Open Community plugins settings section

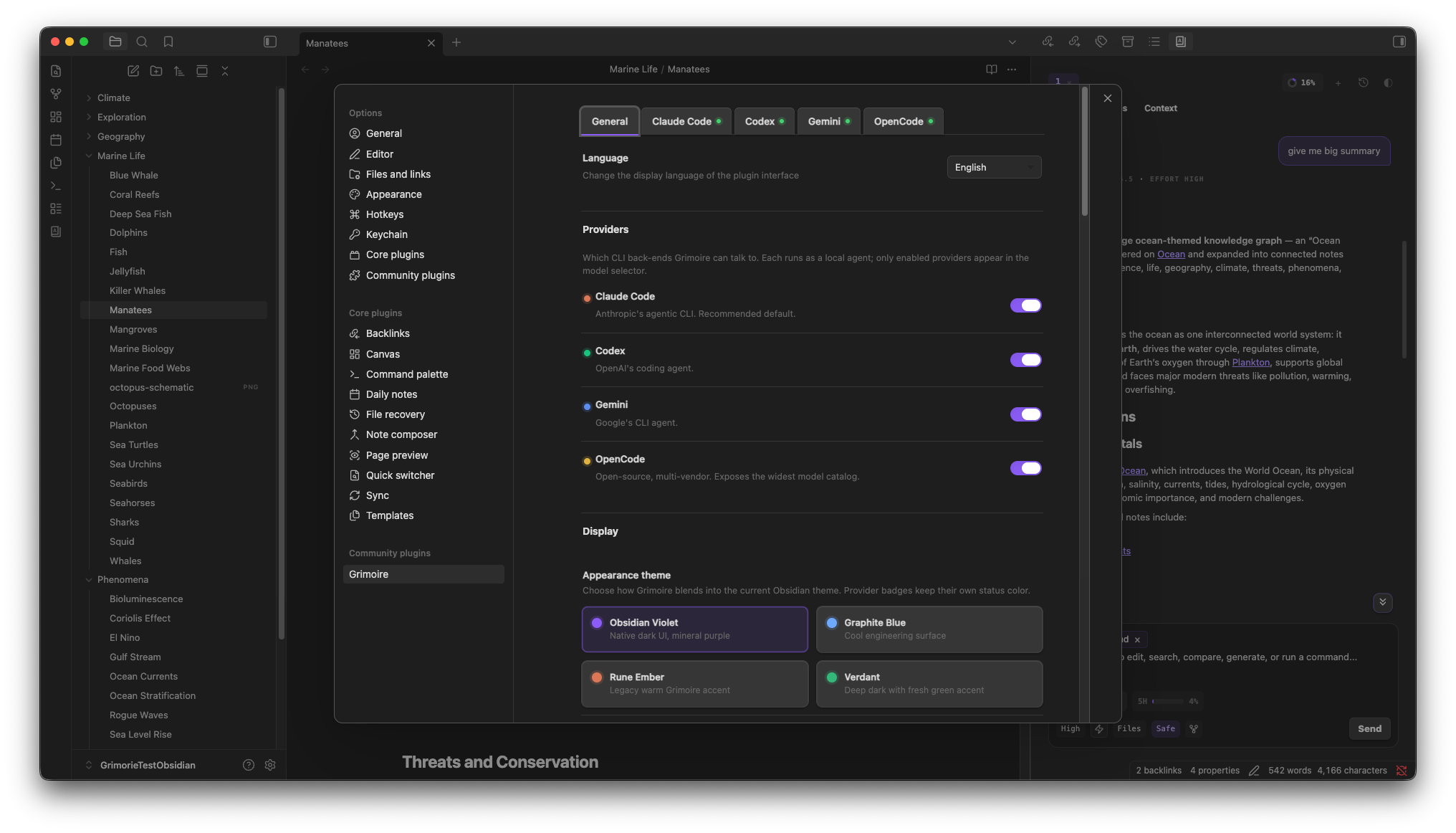pyautogui.click(x=410, y=275)
